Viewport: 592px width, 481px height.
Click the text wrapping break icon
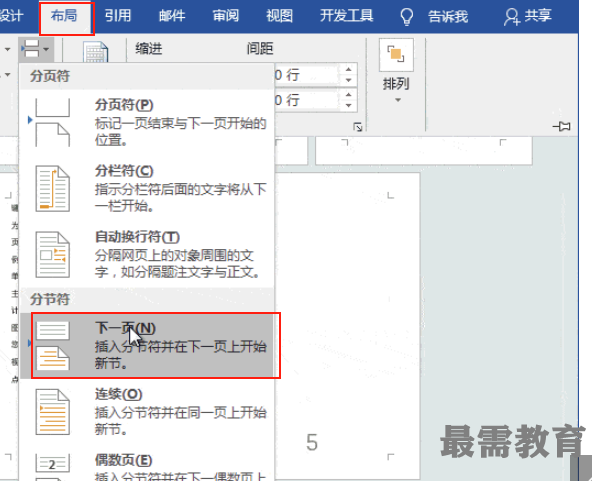(x=52, y=254)
